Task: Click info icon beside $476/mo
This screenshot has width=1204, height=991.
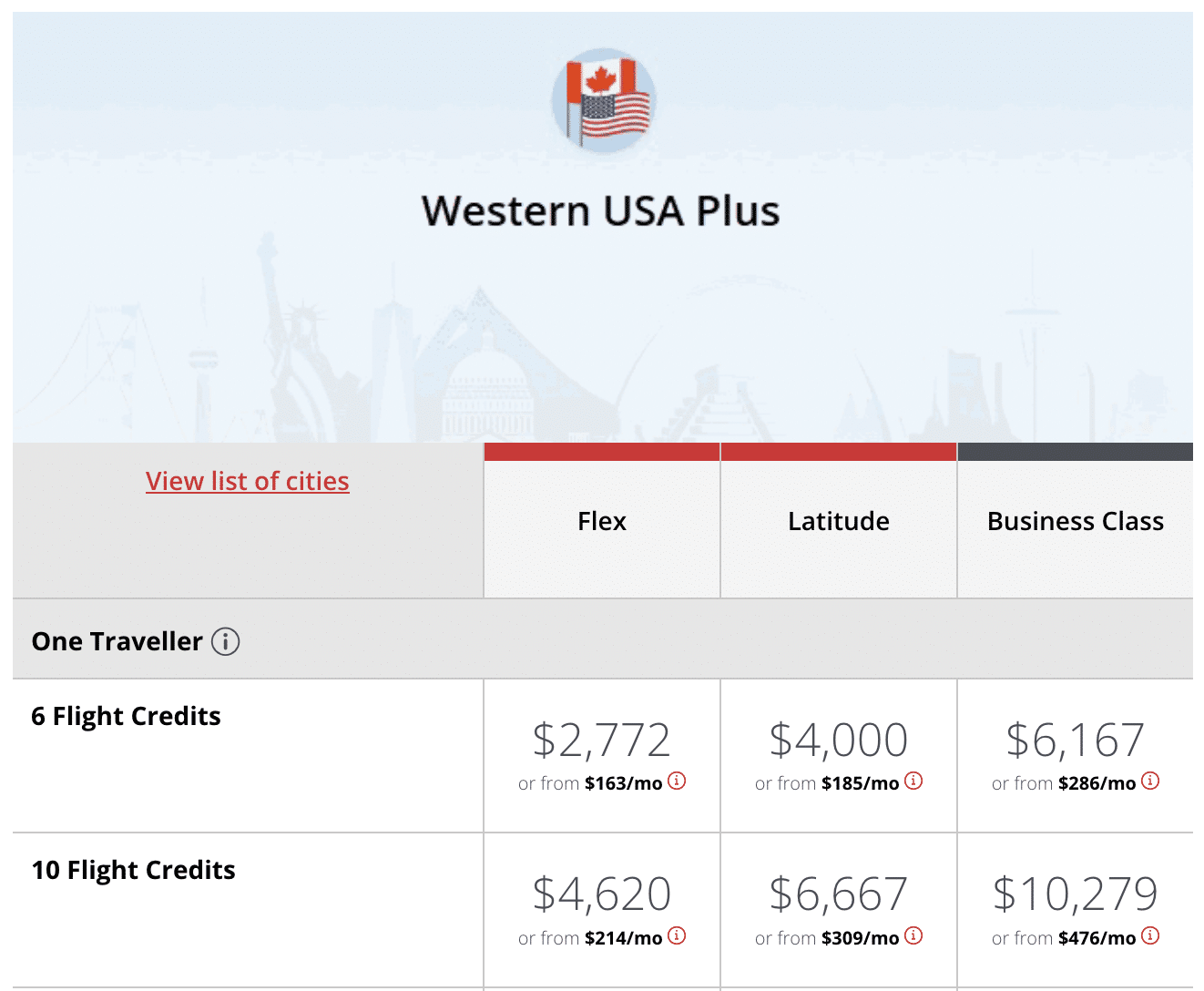Action: click(1150, 935)
